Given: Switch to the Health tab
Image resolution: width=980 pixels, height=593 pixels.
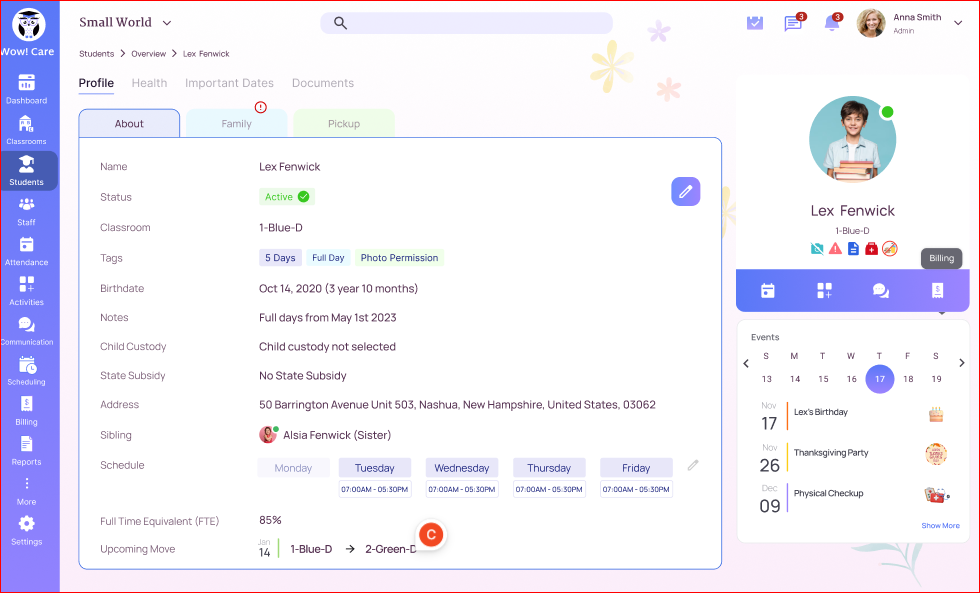Looking at the screenshot, I should click(x=149, y=83).
